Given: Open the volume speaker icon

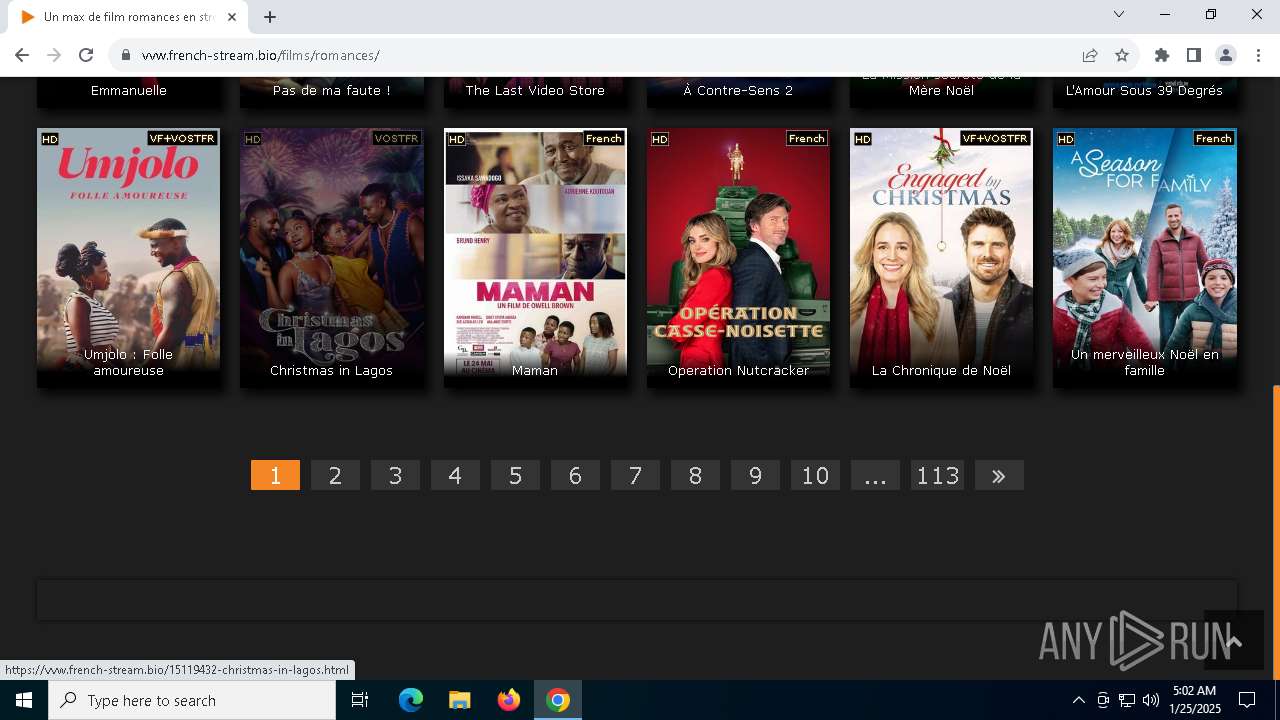Looking at the screenshot, I should click(1151, 700).
